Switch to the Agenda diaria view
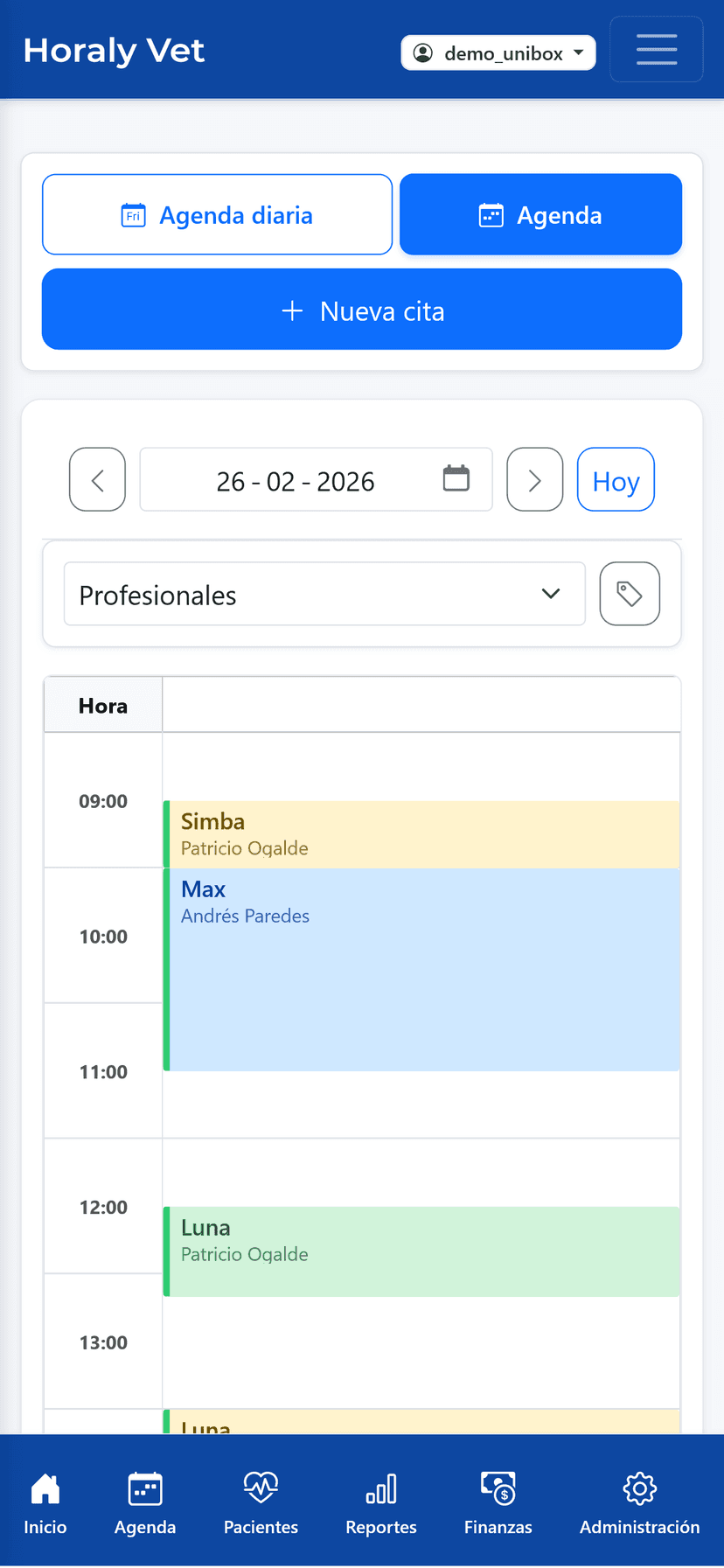 [217, 214]
